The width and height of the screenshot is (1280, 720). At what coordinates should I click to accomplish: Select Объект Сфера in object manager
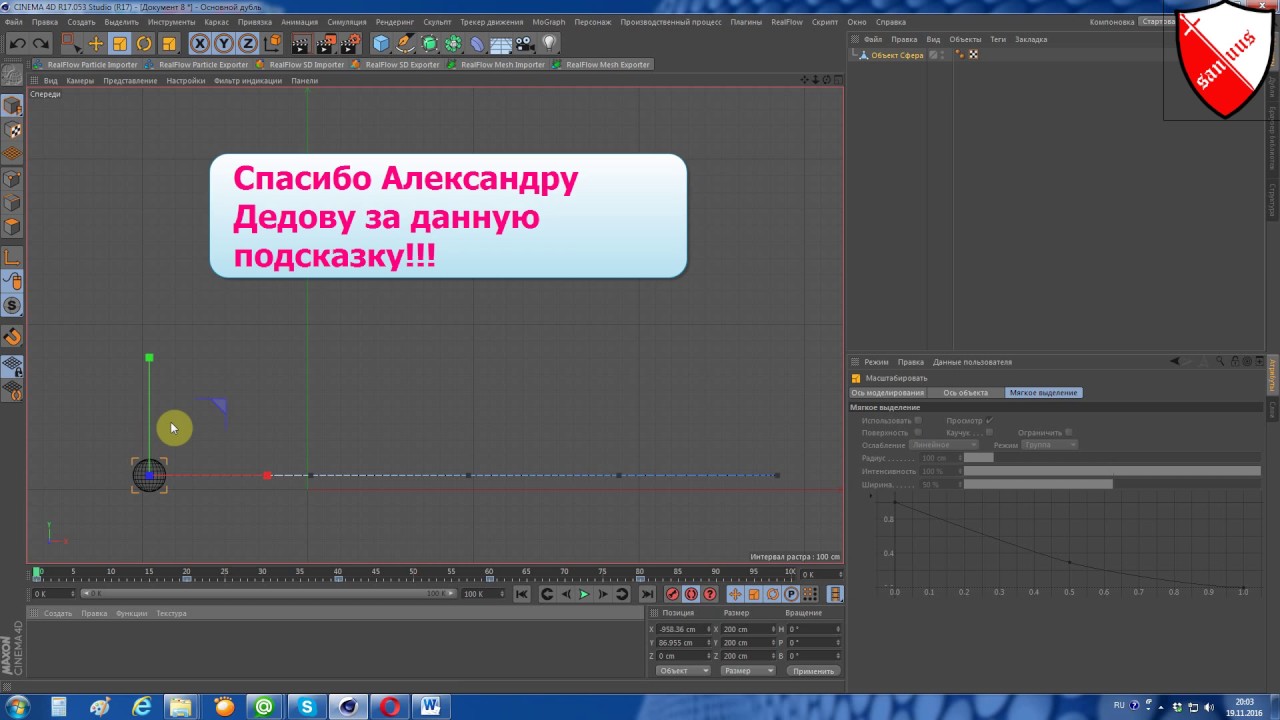click(x=897, y=55)
